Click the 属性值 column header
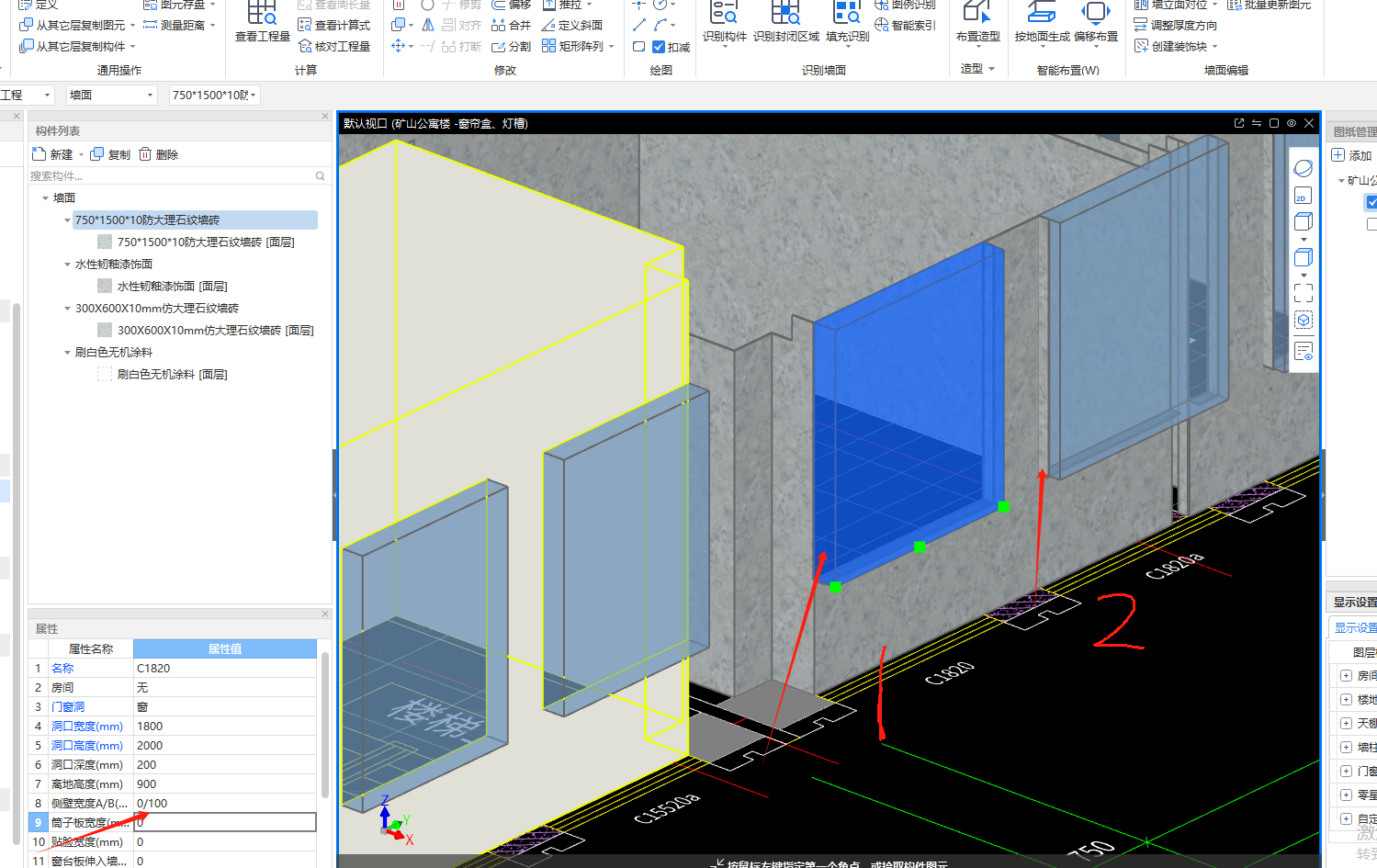The height and width of the screenshot is (868, 1377). [x=225, y=648]
